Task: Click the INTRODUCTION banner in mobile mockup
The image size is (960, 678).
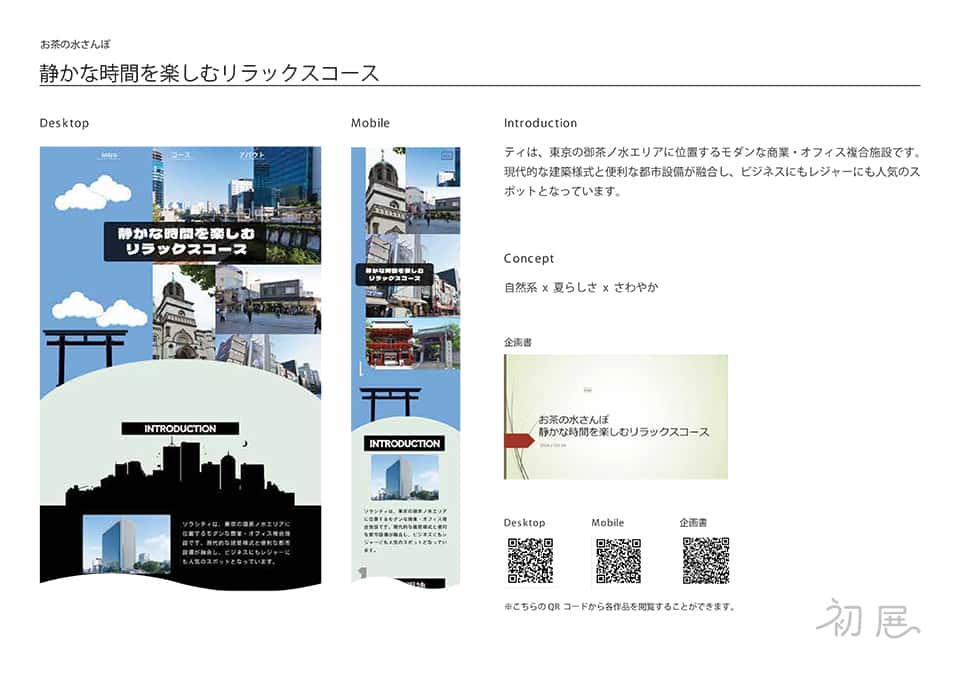Action: pyautogui.click(x=405, y=443)
